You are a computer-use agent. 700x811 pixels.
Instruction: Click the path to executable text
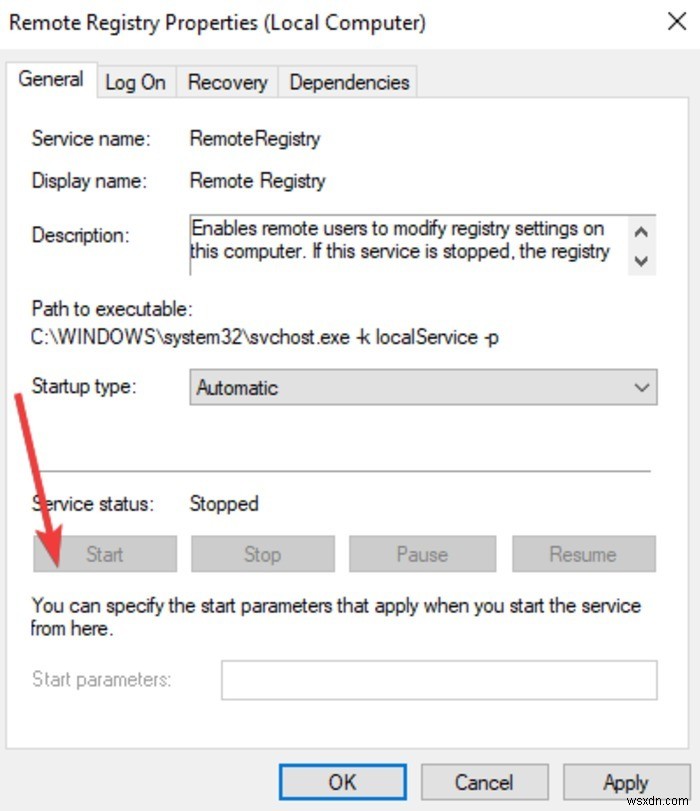(265, 338)
